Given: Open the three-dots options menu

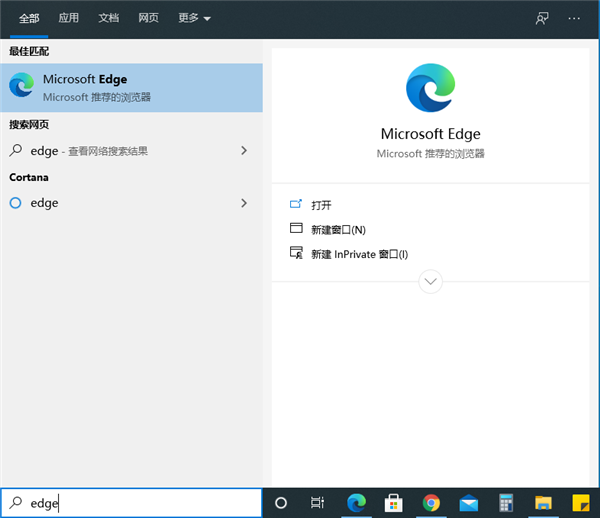Looking at the screenshot, I should pyautogui.click(x=574, y=18).
